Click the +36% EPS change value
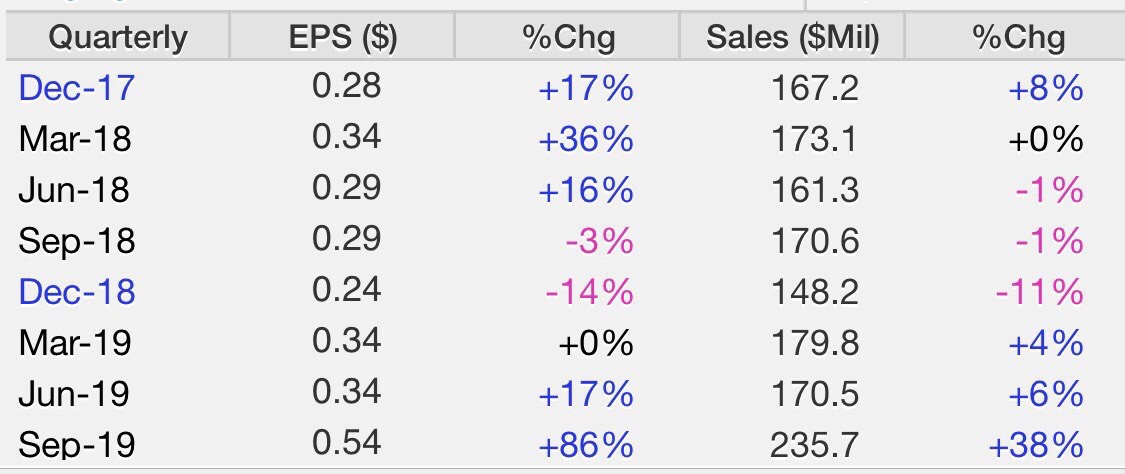 [585, 140]
